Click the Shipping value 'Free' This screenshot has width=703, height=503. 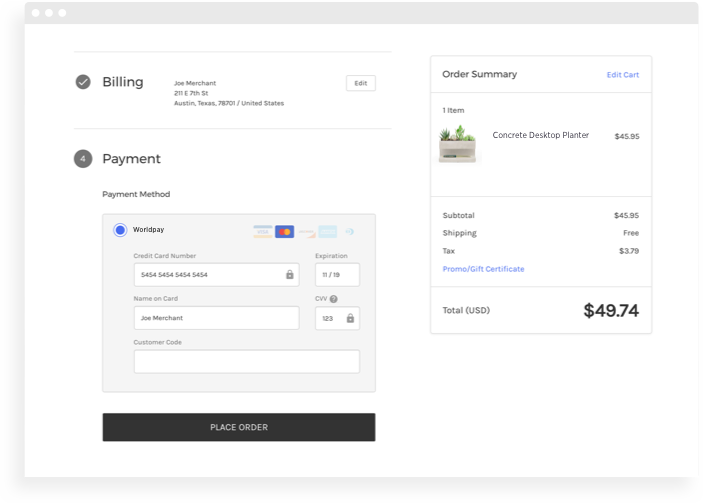point(631,233)
